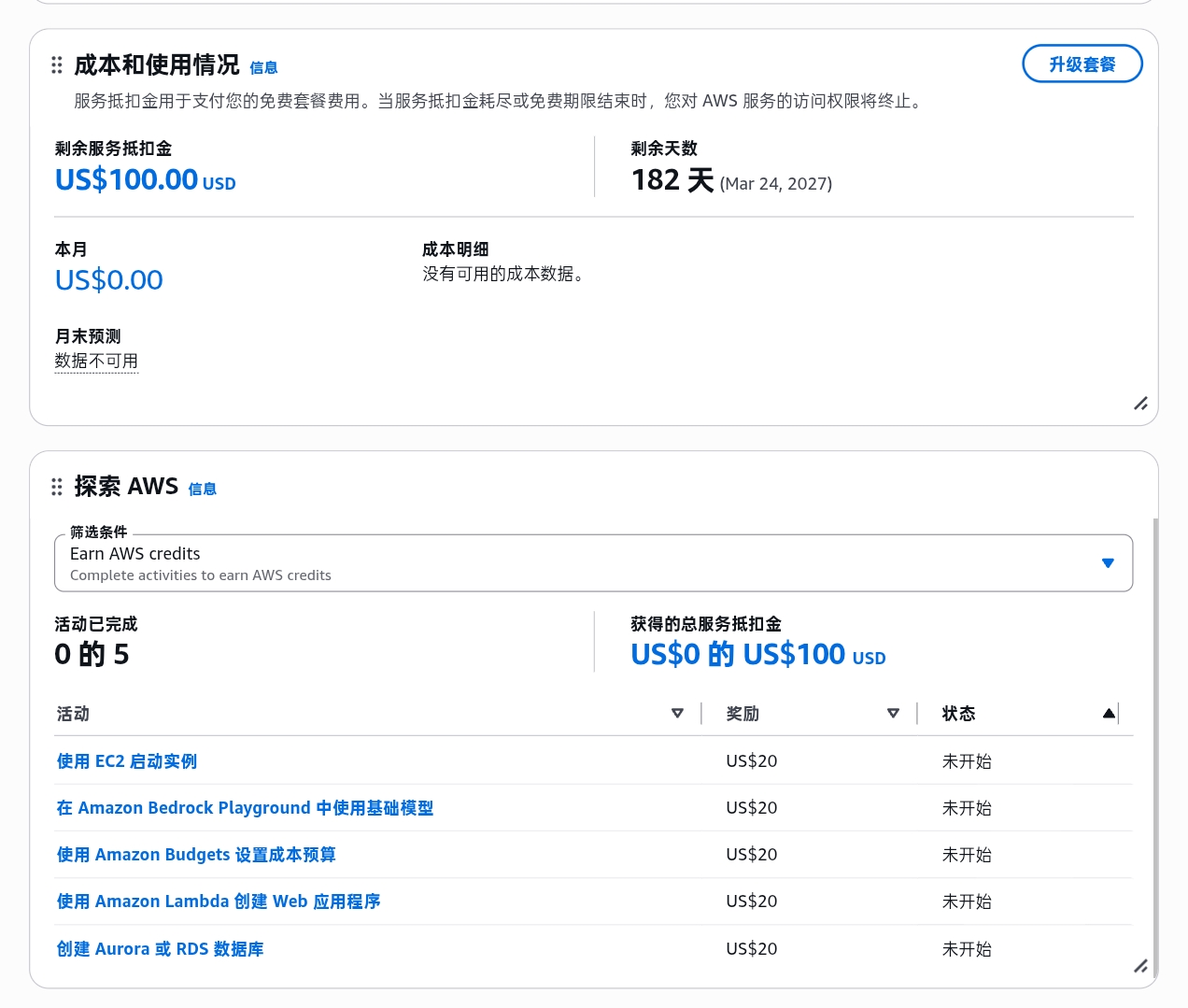Image resolution: width=1188 pixels, height=1008 pixels.
Task: Open the 筛选条件 Earn AWS credits dropdown
Action: 594,563
